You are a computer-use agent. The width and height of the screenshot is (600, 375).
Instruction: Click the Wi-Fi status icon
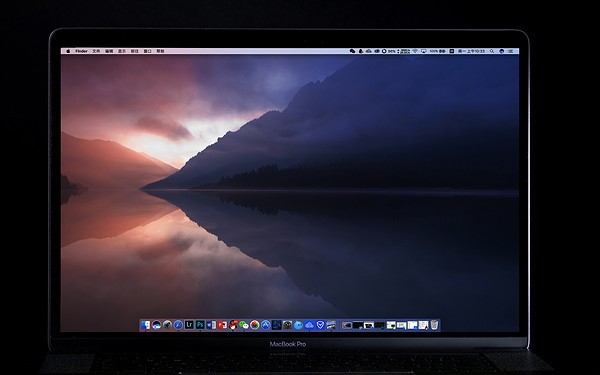point(415,51)
